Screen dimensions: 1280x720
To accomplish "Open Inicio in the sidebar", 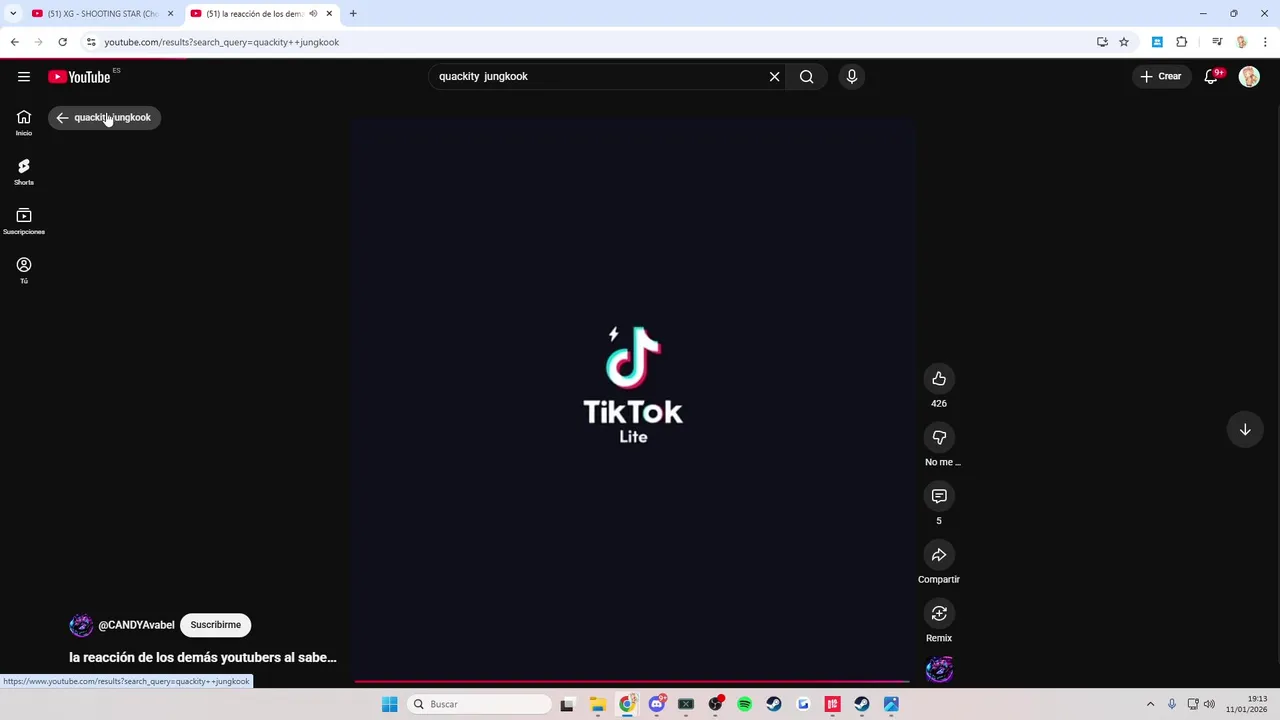I will [x=24, y=123].
